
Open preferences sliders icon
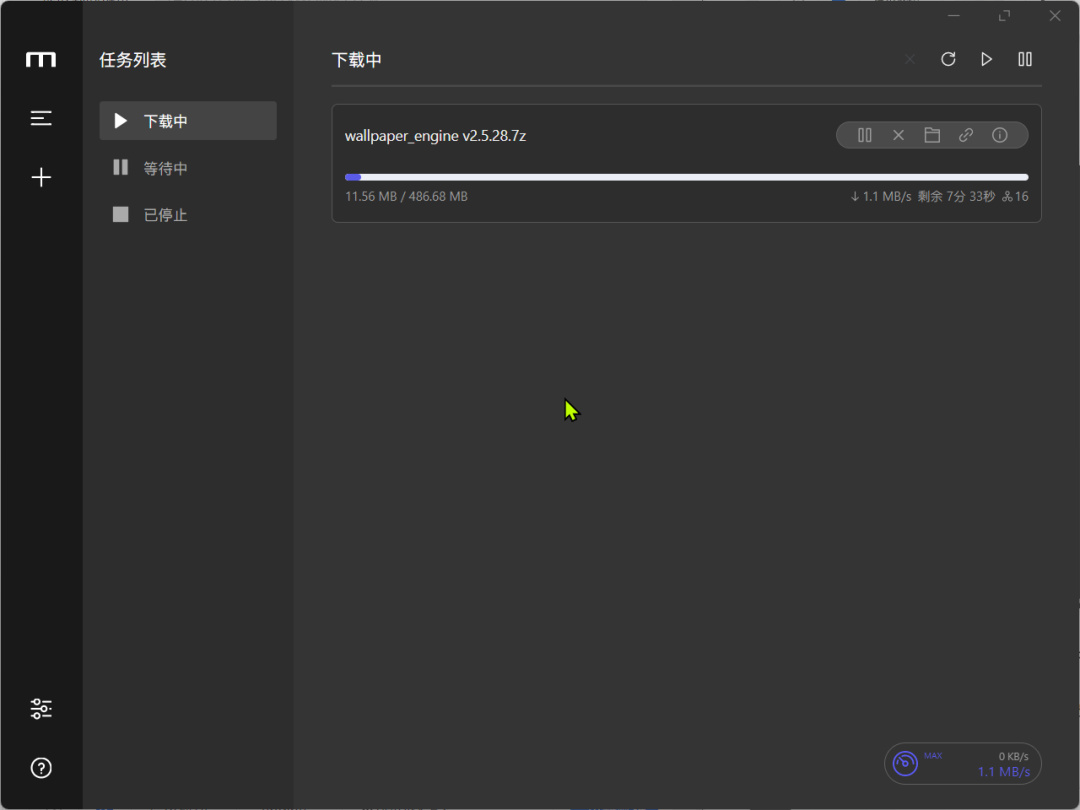click(x=41, y=708)
